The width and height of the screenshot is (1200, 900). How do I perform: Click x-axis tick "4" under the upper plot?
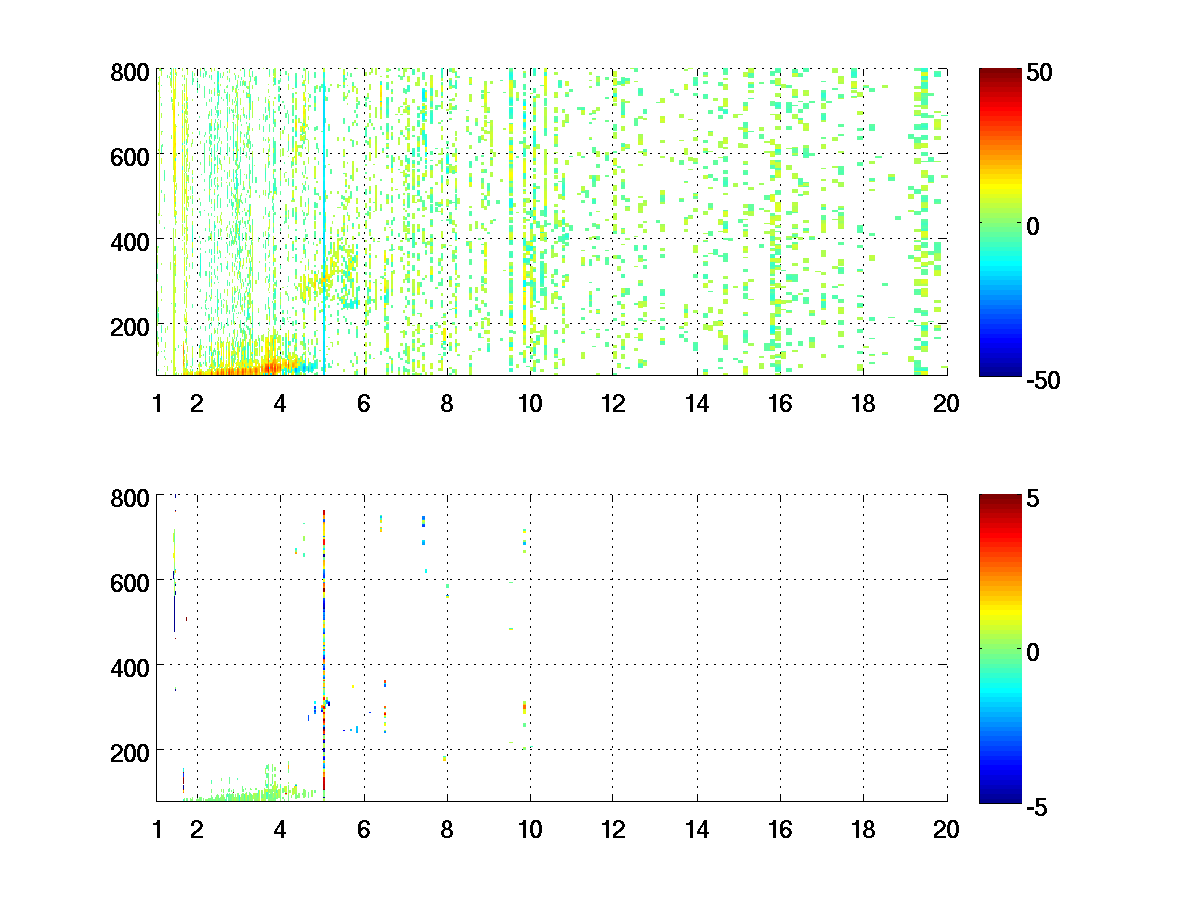click(280, 404)
